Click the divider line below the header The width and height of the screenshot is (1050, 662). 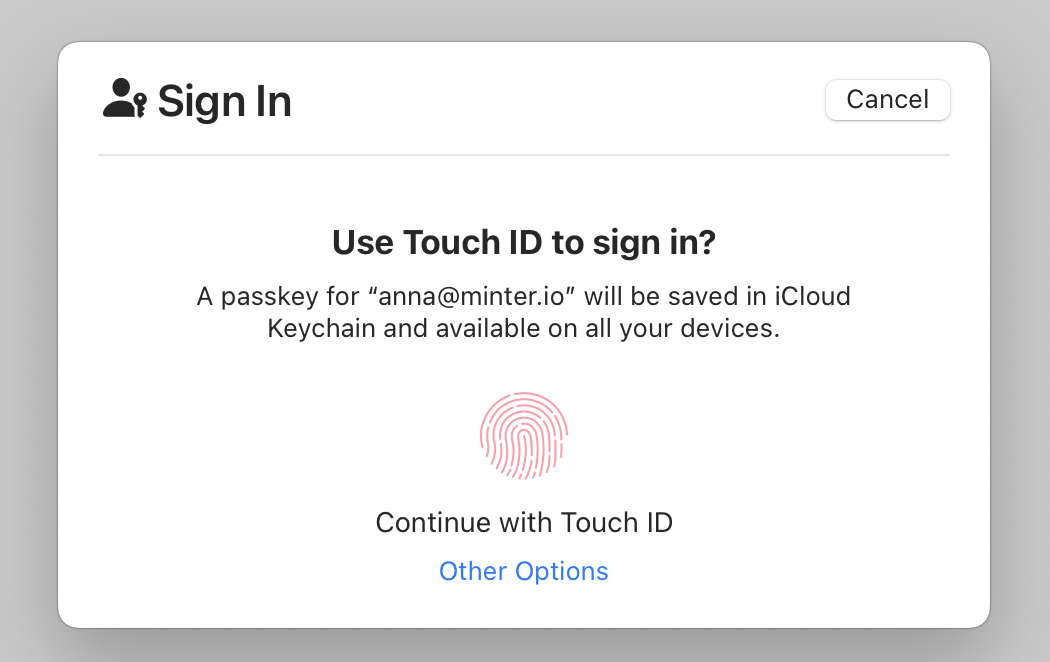524,155
